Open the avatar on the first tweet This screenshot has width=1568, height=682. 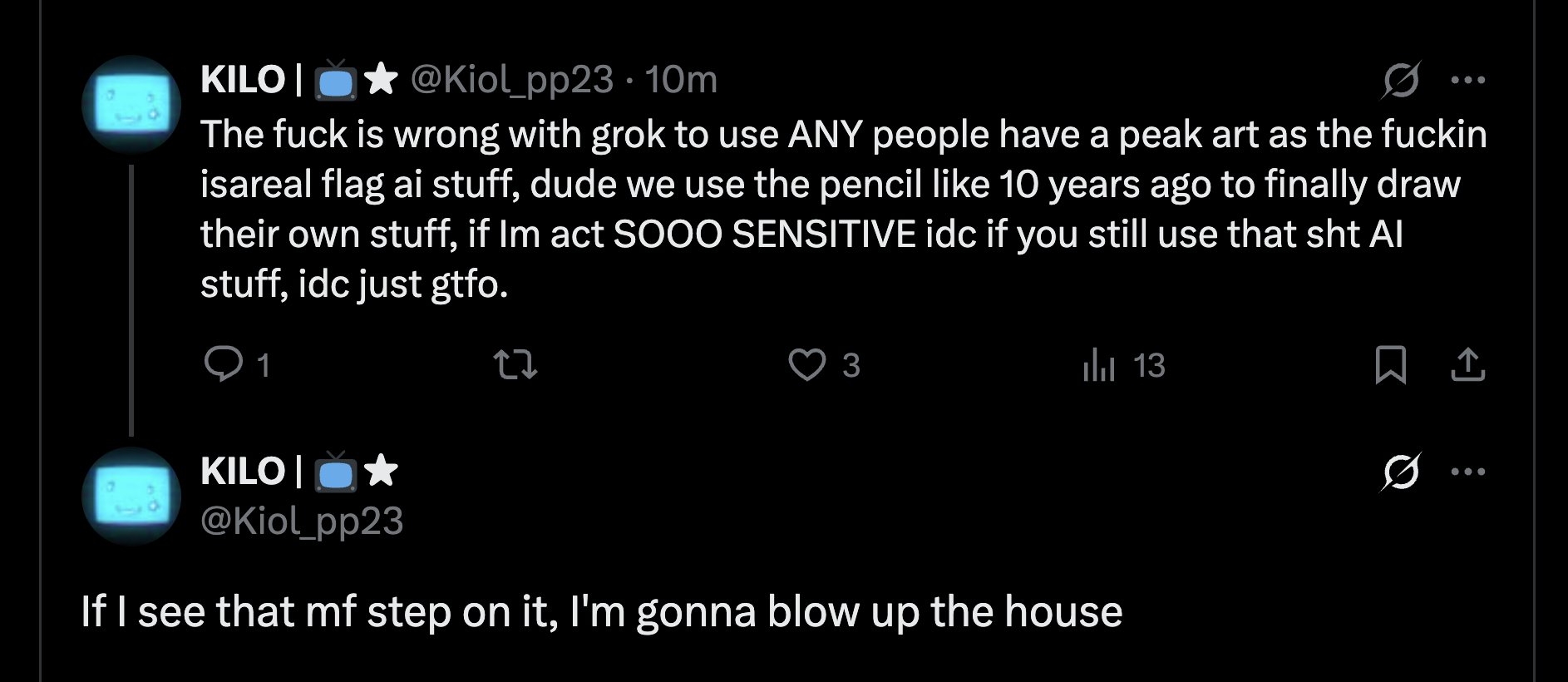pos(131,105)
